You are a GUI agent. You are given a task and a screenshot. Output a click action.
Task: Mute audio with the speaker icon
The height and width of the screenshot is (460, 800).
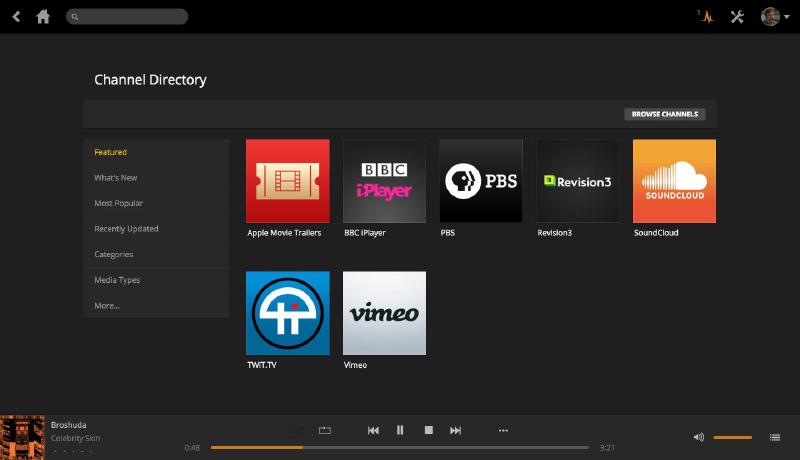coord(698,437)
